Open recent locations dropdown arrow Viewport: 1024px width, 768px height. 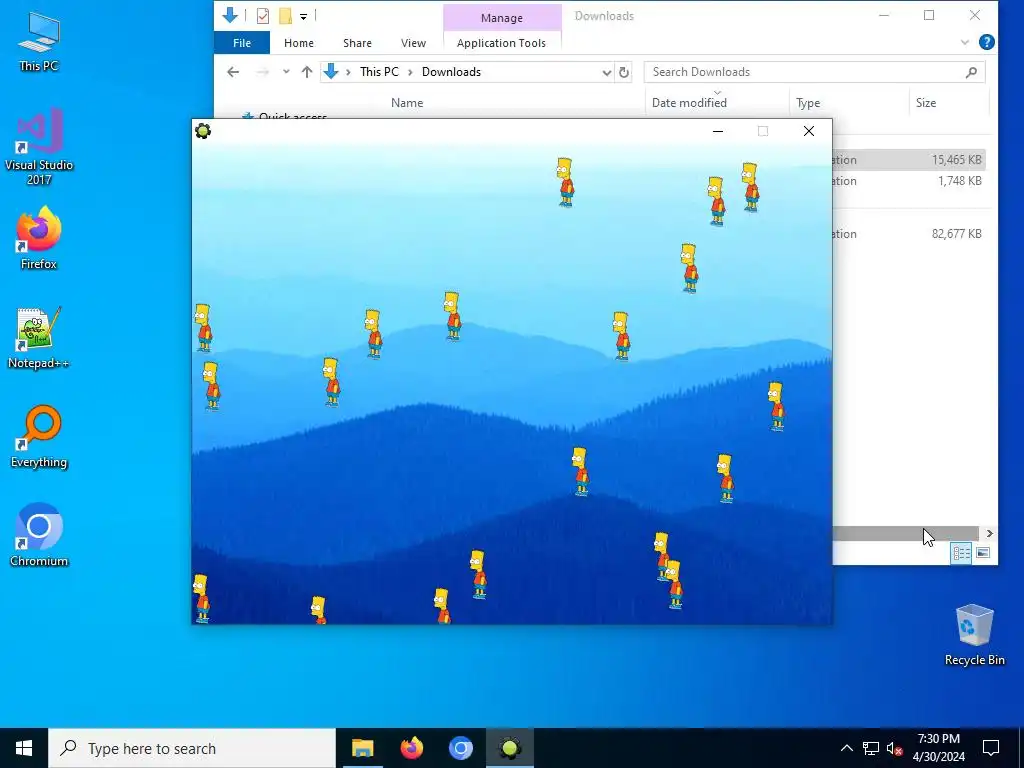tap(286, 72)
